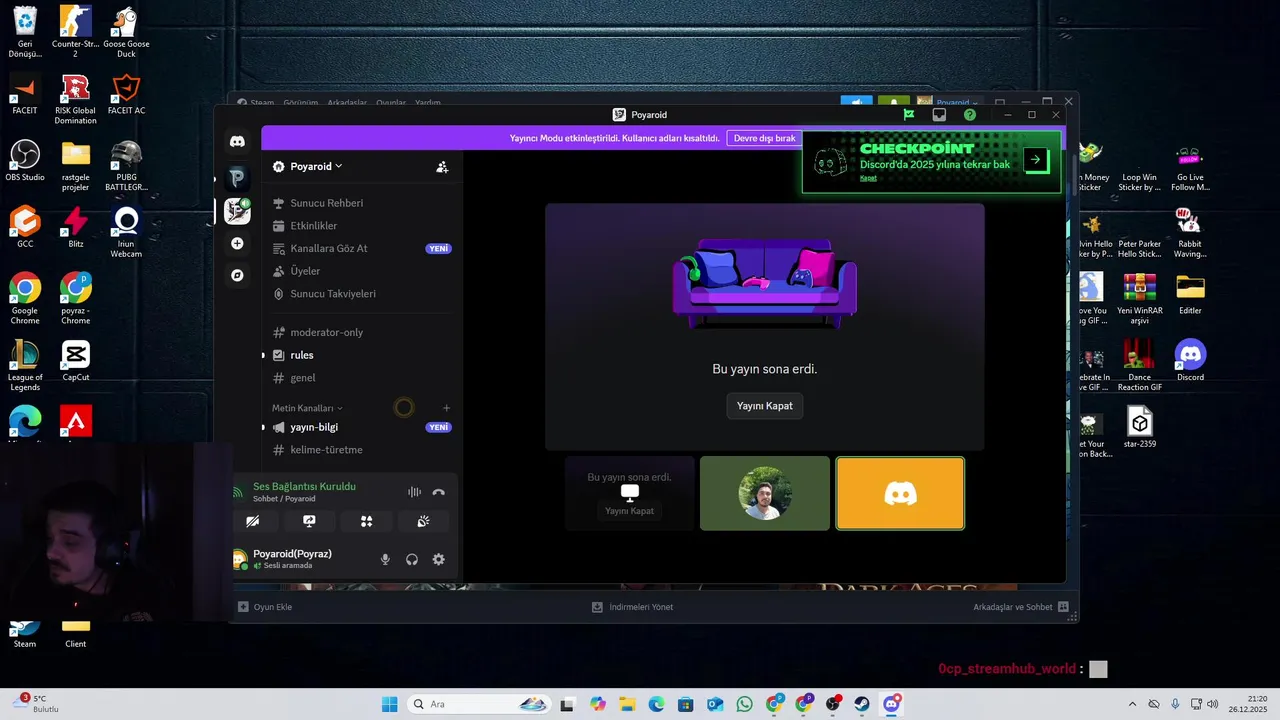Click Kapat link on the Checkpoint banner
This screenshot has height=720, width=1280.
click(869, 178)
